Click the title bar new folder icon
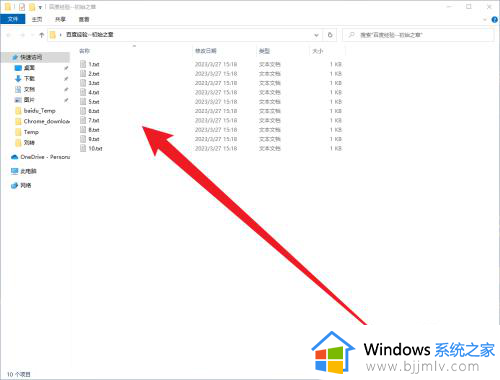Image resolution: width=500 pixels, height=380 pixels. [x=32, y=7]
